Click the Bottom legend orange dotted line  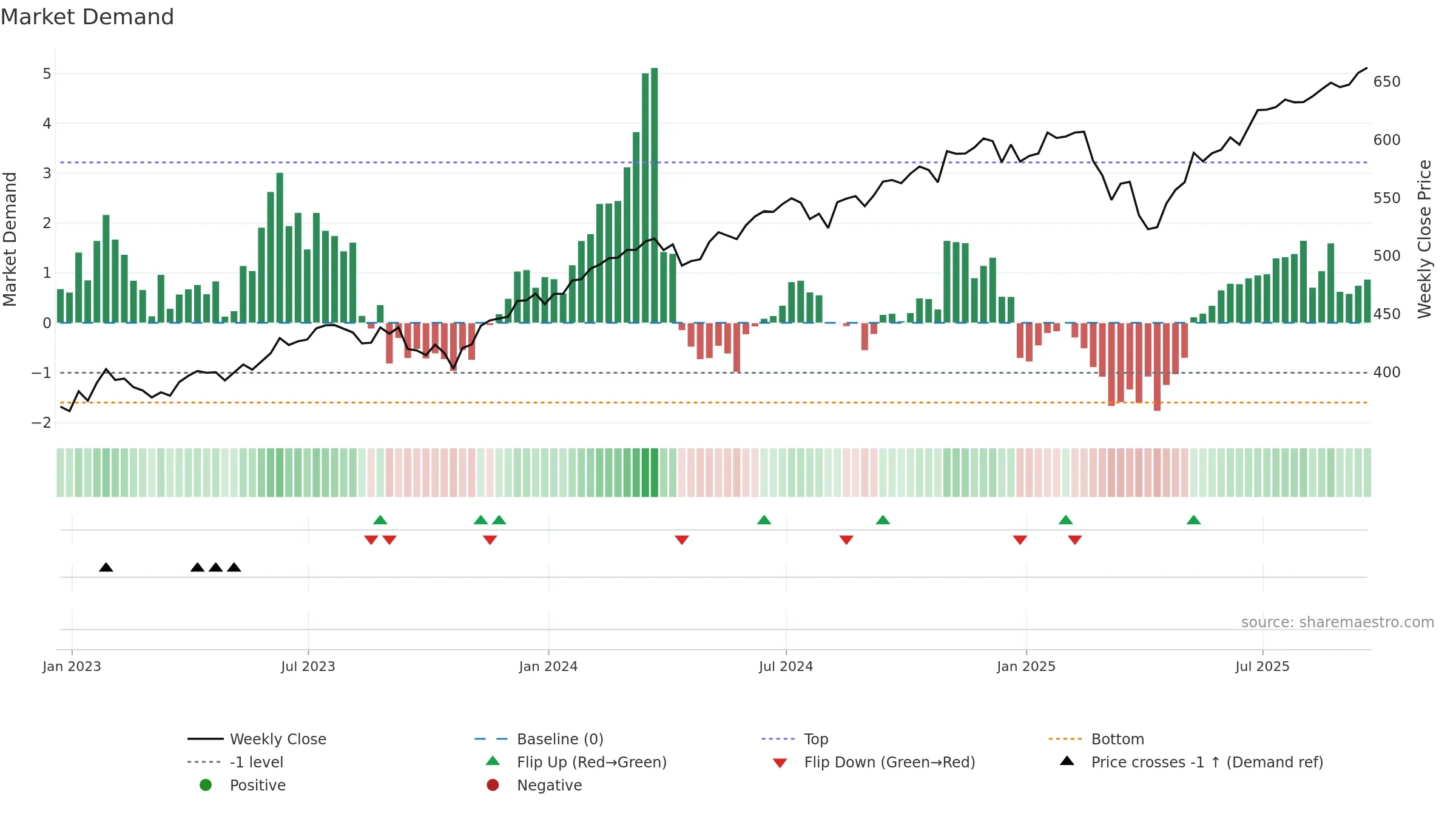pyautogui.click(x=1065, y=739)
